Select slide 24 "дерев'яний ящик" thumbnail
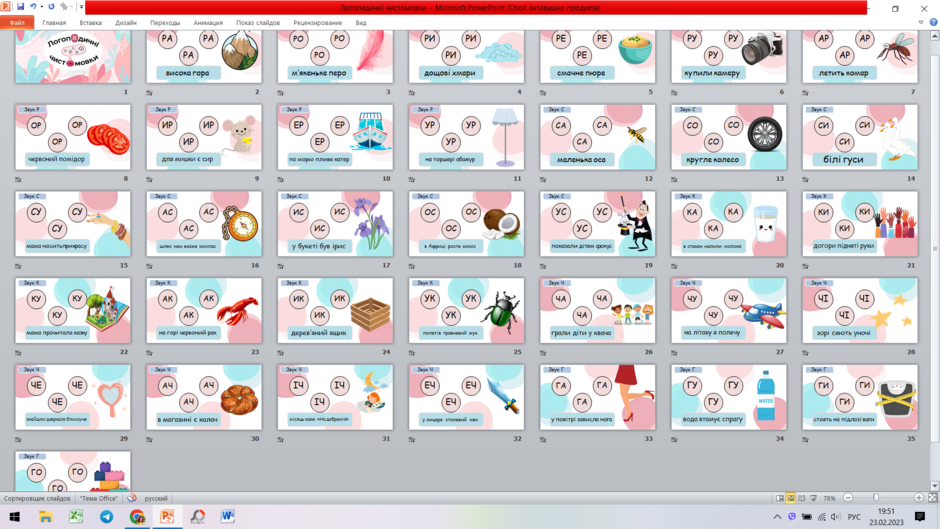This screenshot has width=940, height=529. [x=335, y=311]
